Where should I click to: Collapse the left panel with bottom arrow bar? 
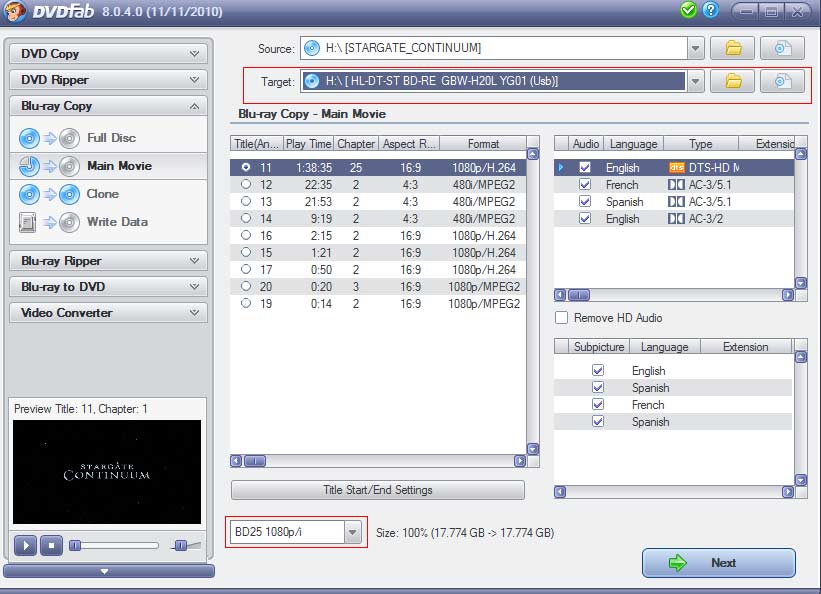click(108, 571)
